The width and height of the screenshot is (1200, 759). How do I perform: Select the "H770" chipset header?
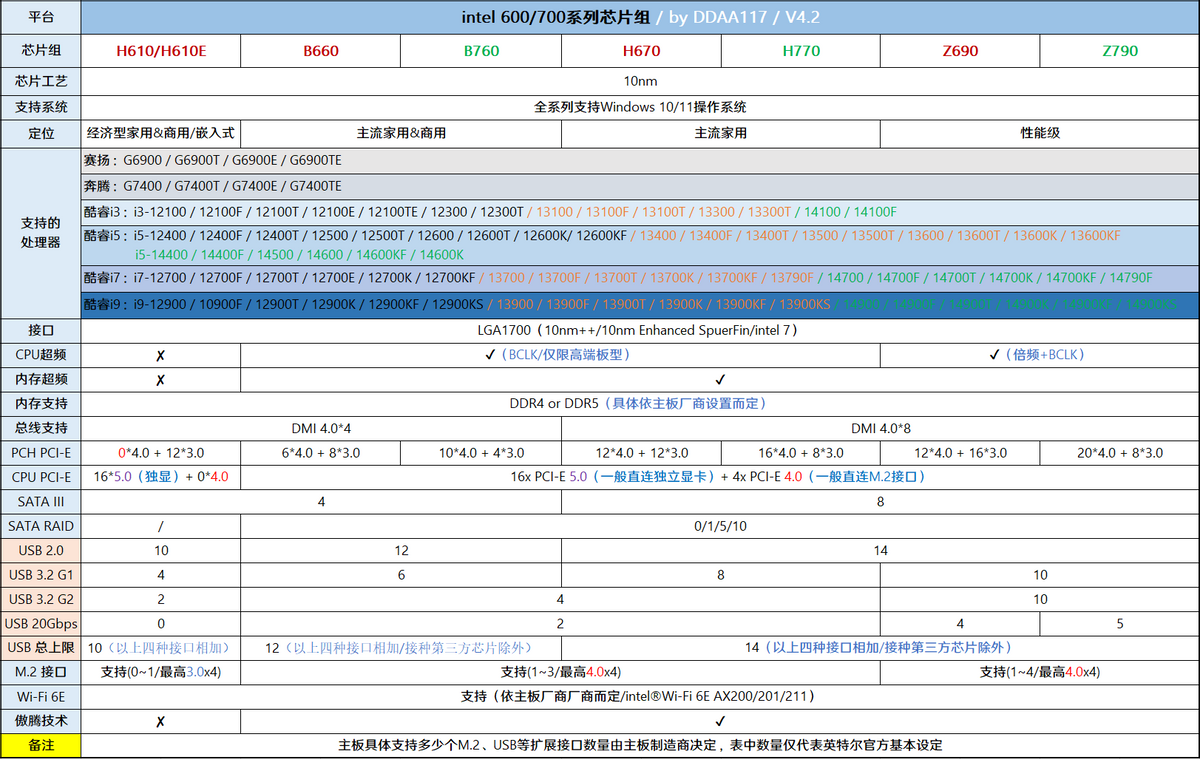(800, 50)
